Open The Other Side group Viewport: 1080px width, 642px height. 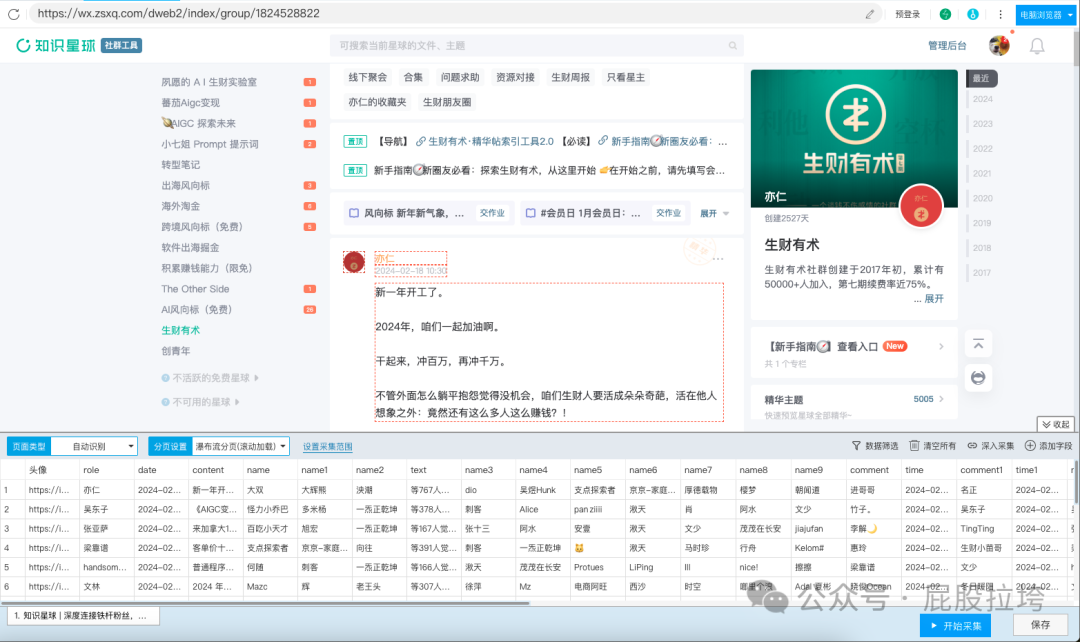pyautogui.click(x=195, y=289)
